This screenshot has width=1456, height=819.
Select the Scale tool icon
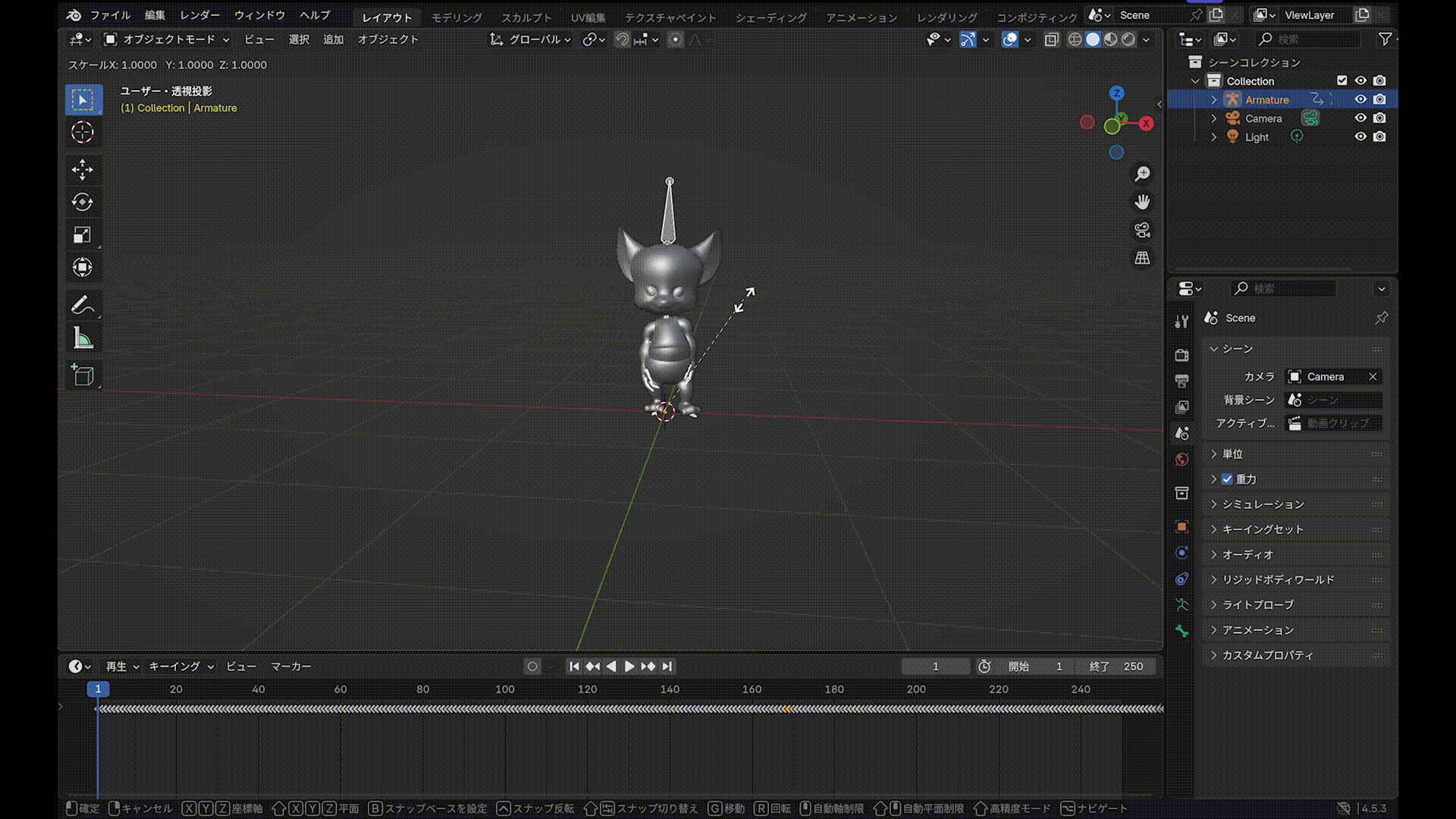(x=82, y=235)
